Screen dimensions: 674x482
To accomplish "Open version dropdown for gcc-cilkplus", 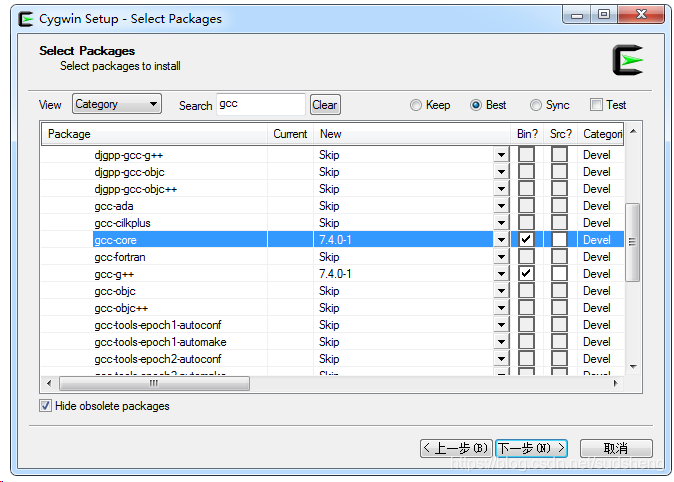I will [501, 223].
